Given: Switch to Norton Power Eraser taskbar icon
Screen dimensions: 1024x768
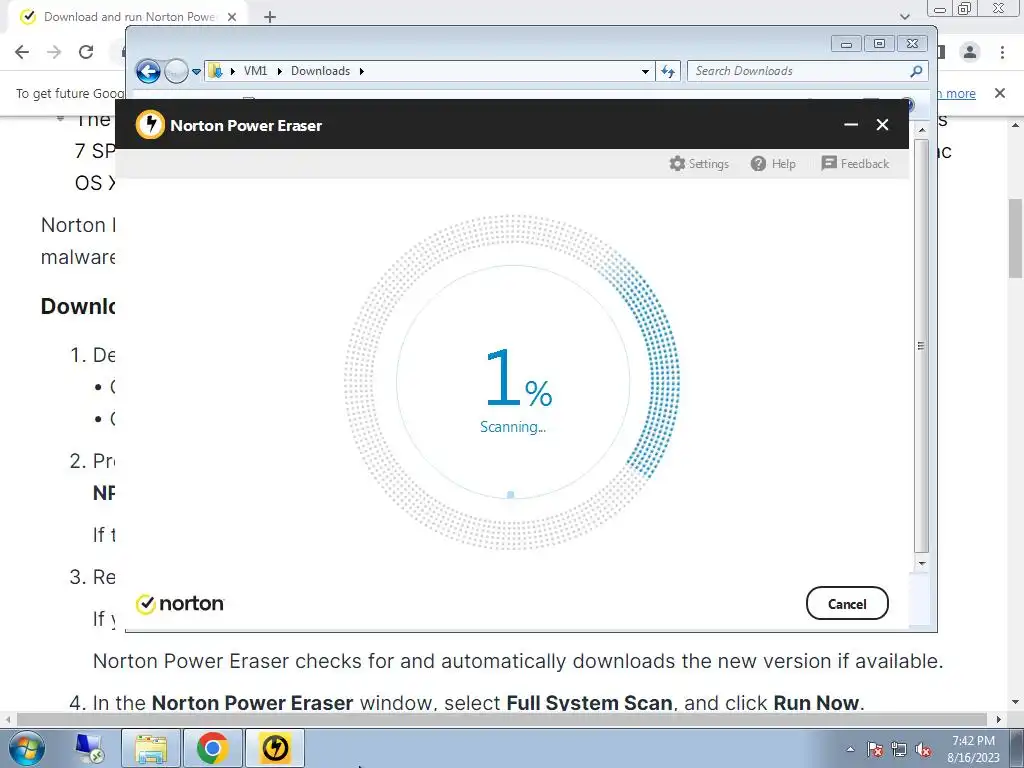Looking at the screenshot, I should pyautogui.click(x=275, y=748).
